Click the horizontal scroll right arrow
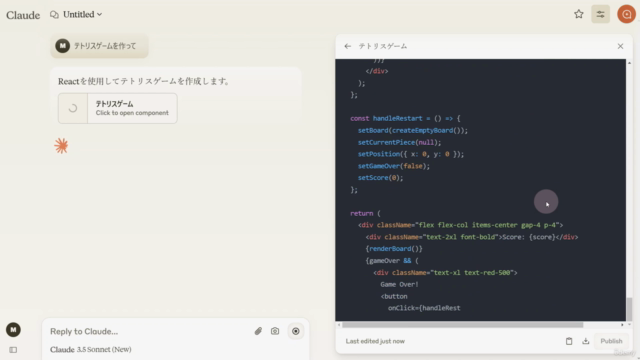 (x=622, y=325)
